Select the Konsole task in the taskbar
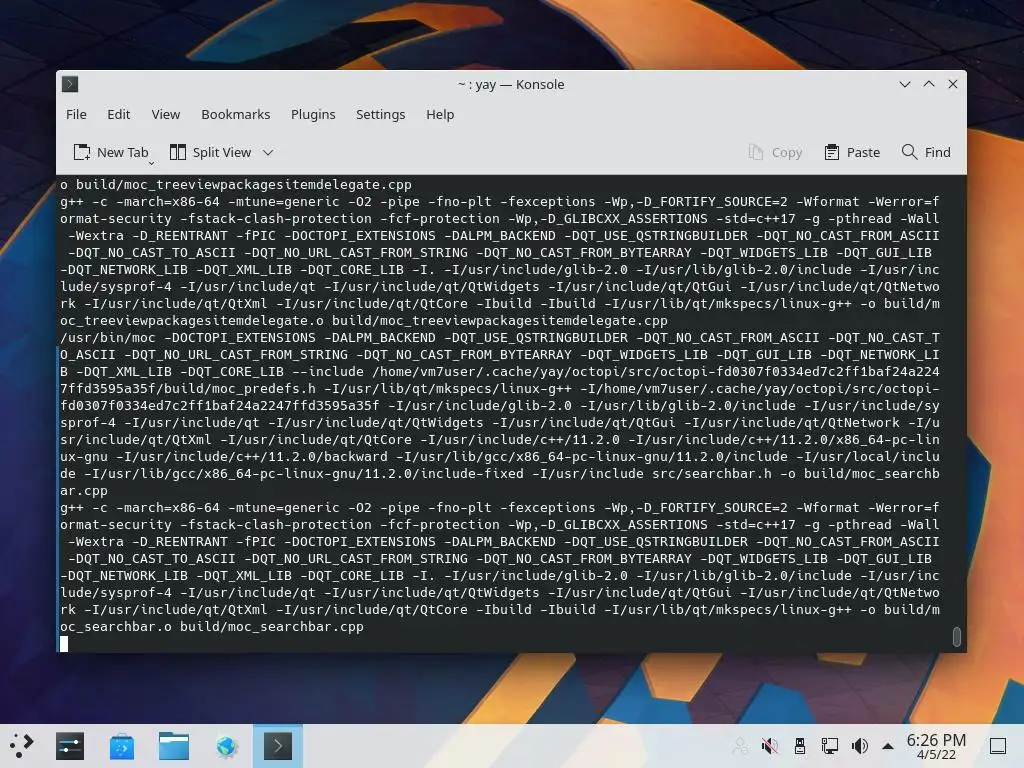This screenshot has width=1024, height=768. (278, 746)
